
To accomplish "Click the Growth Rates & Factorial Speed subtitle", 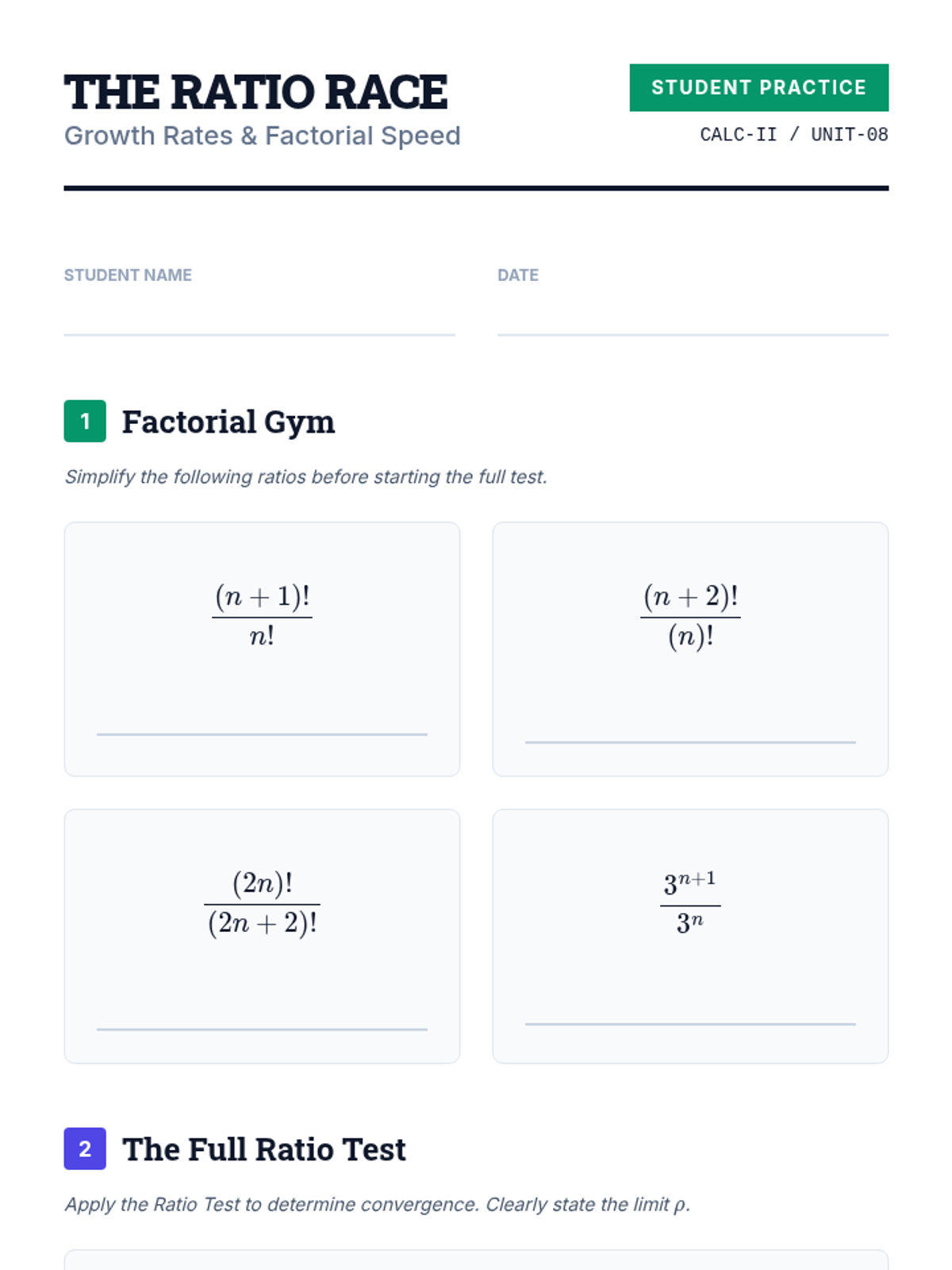I will (x=262, y=136).
